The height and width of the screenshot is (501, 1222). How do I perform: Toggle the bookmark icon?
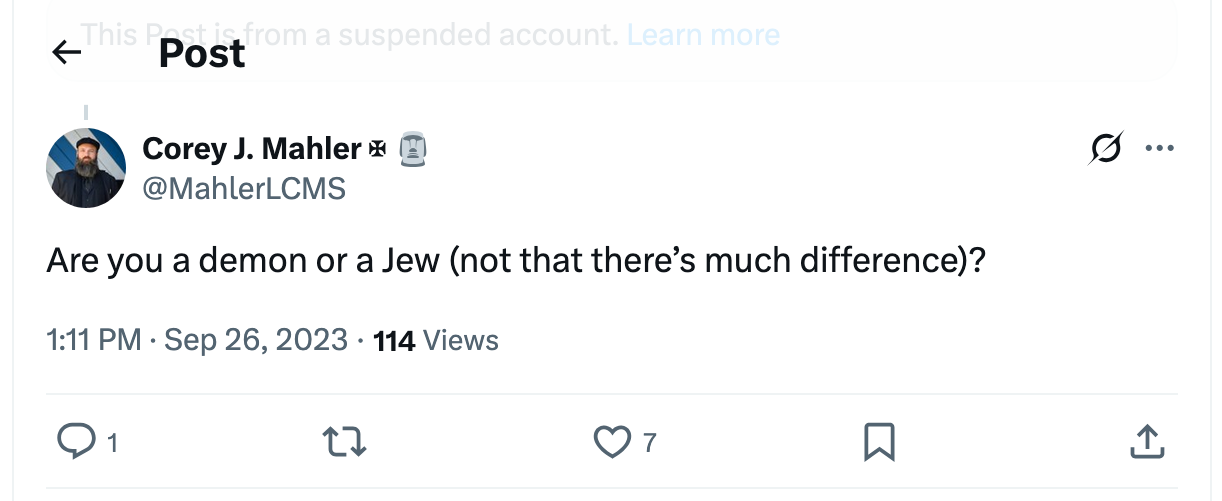(x=879, y=441)
